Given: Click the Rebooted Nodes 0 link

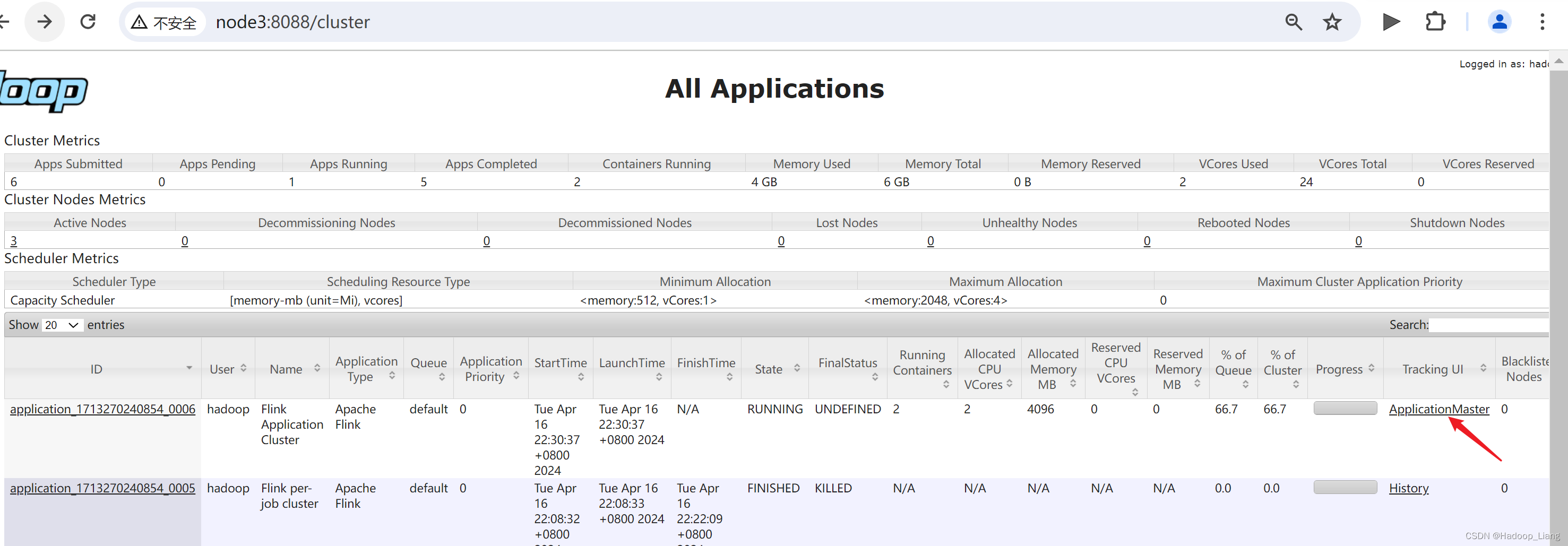Looking at the screenshot, I should tap(1148, 241).
